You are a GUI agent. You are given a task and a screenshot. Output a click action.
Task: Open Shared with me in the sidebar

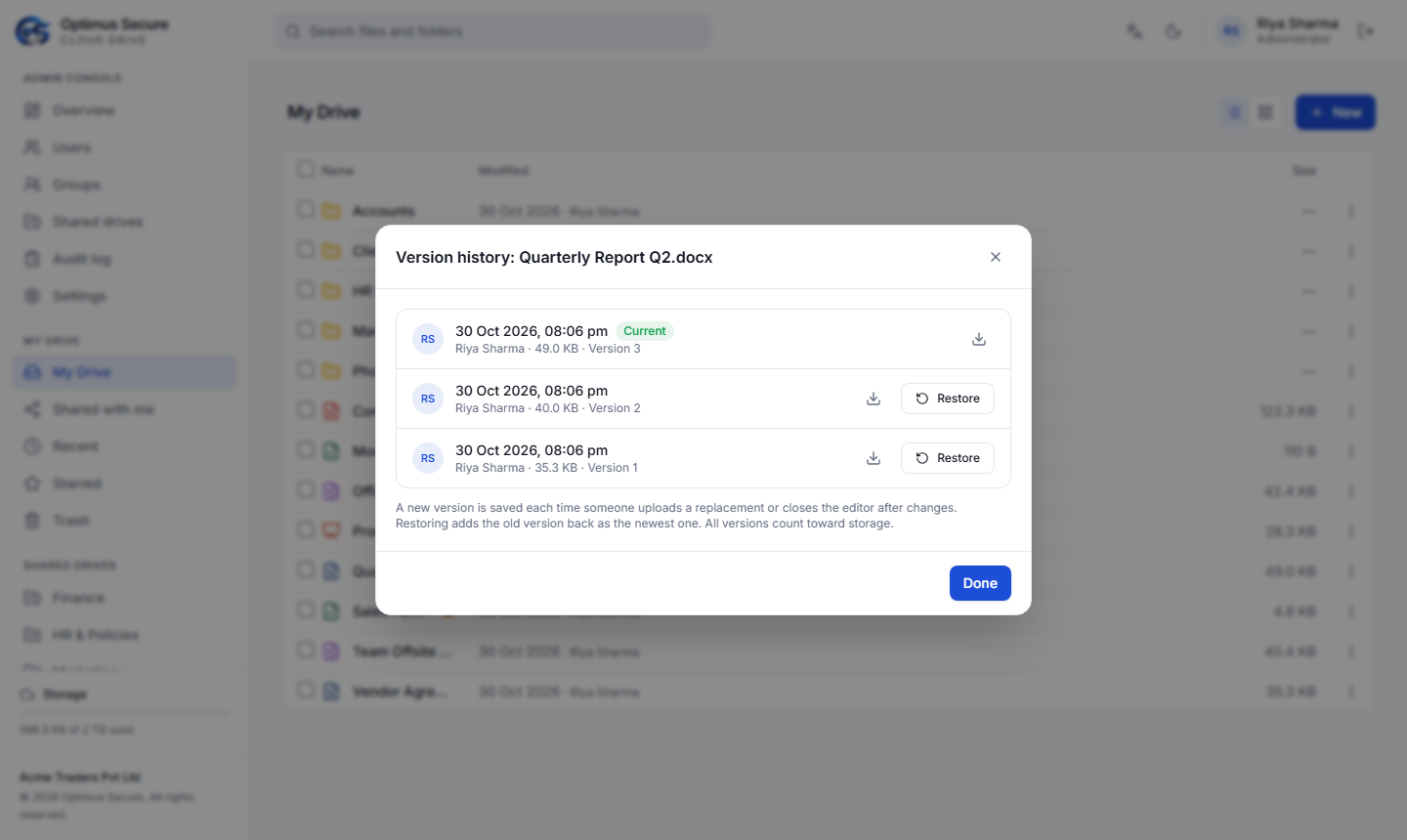click(125, 409)
